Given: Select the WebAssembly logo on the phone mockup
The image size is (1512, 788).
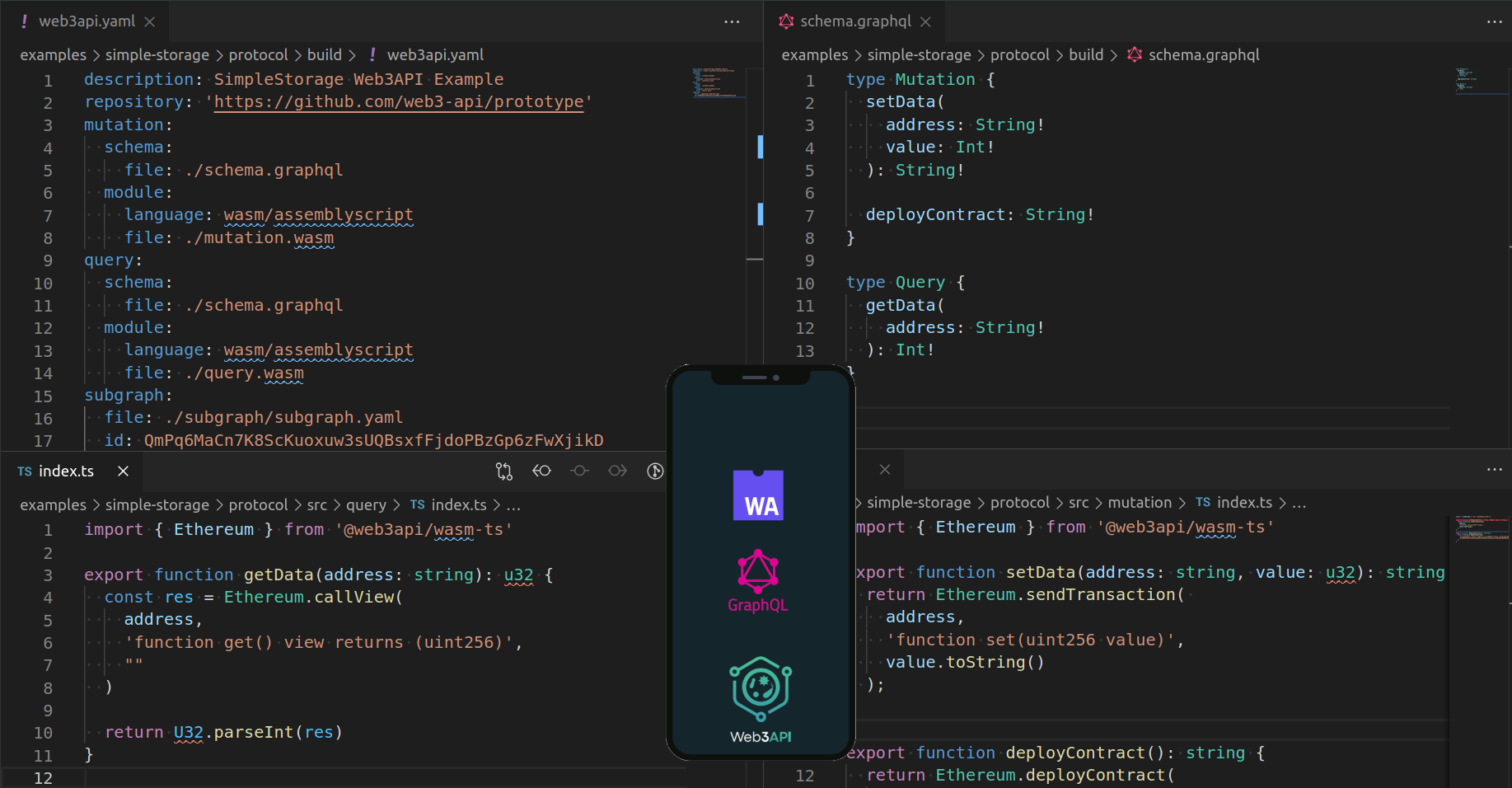Looking at the screenshot, I should point(758,495).
